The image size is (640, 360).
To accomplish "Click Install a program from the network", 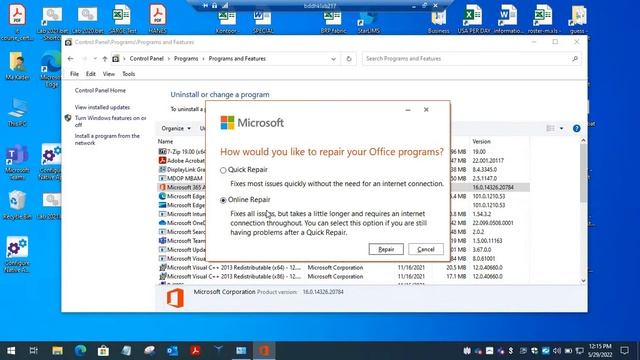I will click(107, 139).
